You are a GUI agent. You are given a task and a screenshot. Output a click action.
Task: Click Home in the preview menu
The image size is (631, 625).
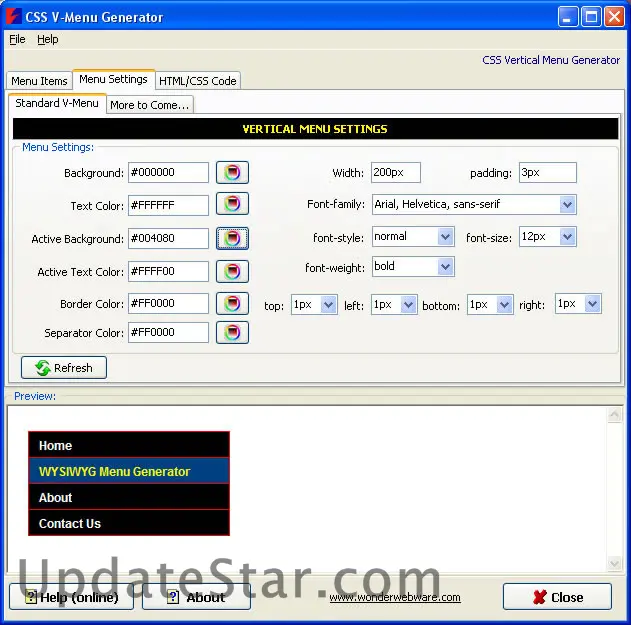click(x=129, y=445)
